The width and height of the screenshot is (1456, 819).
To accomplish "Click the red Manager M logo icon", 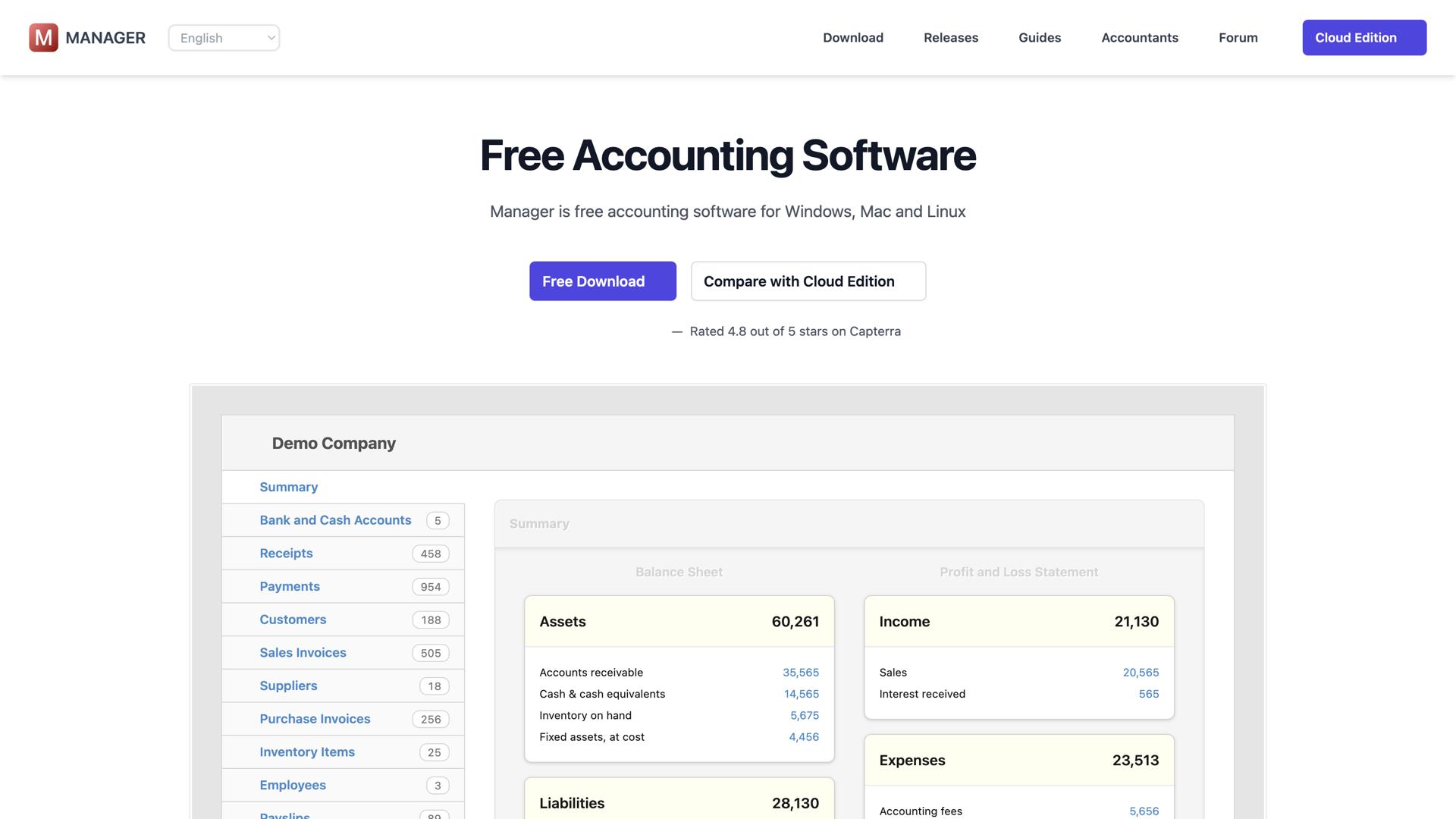I will coord(43,37).
